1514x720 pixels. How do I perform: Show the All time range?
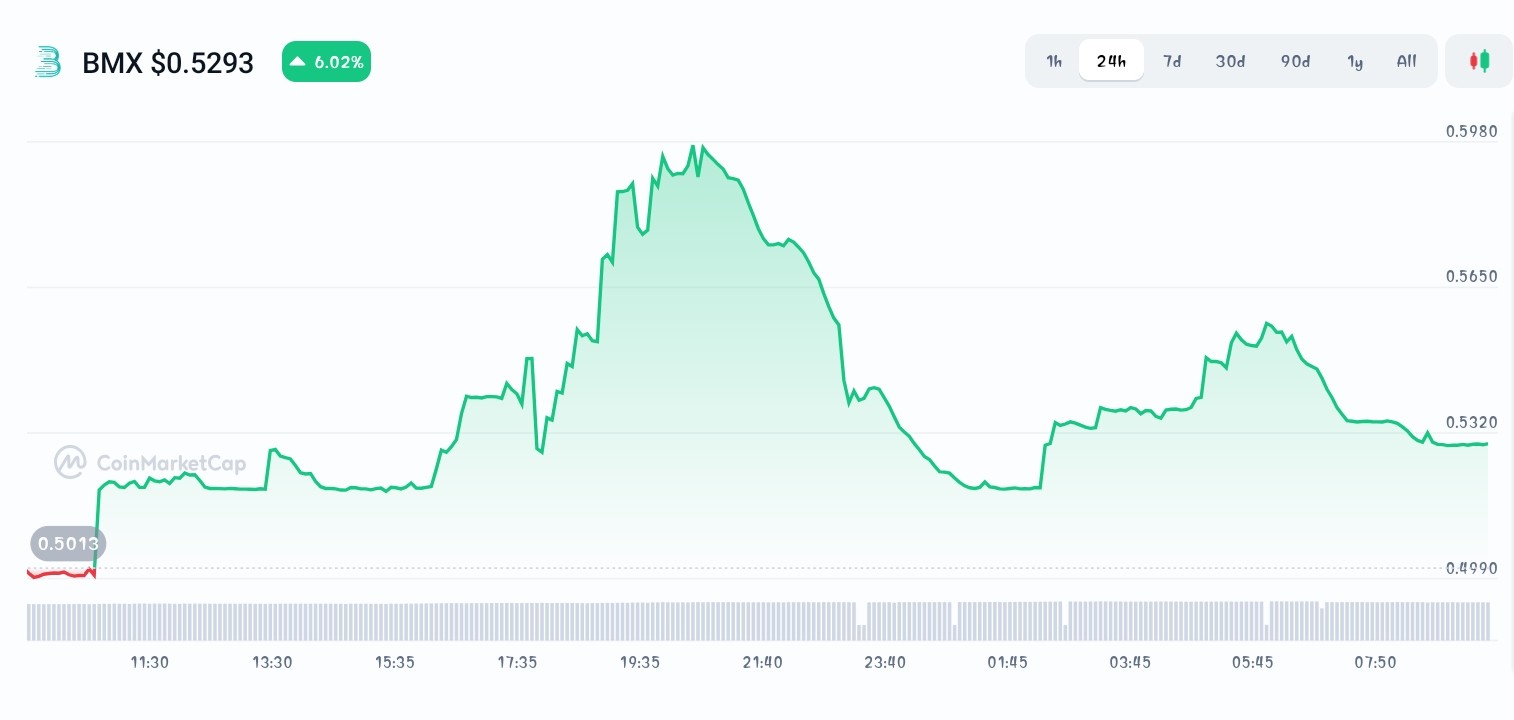coord(1406,61)
